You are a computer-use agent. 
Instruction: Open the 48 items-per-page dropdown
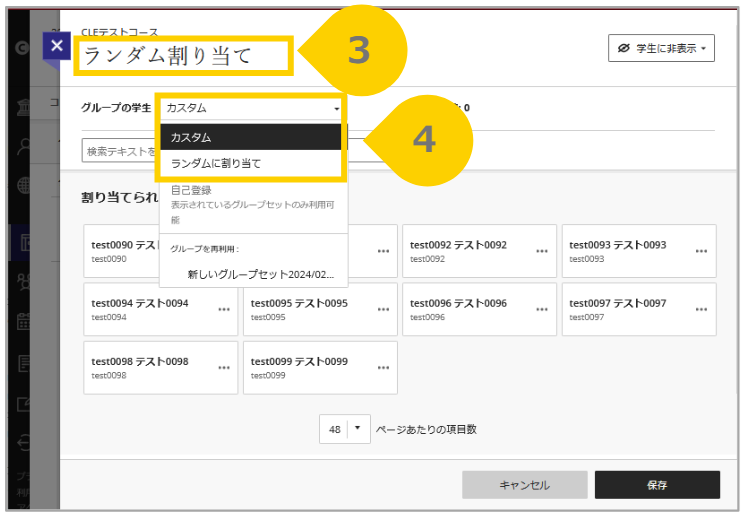click(344, 429)
